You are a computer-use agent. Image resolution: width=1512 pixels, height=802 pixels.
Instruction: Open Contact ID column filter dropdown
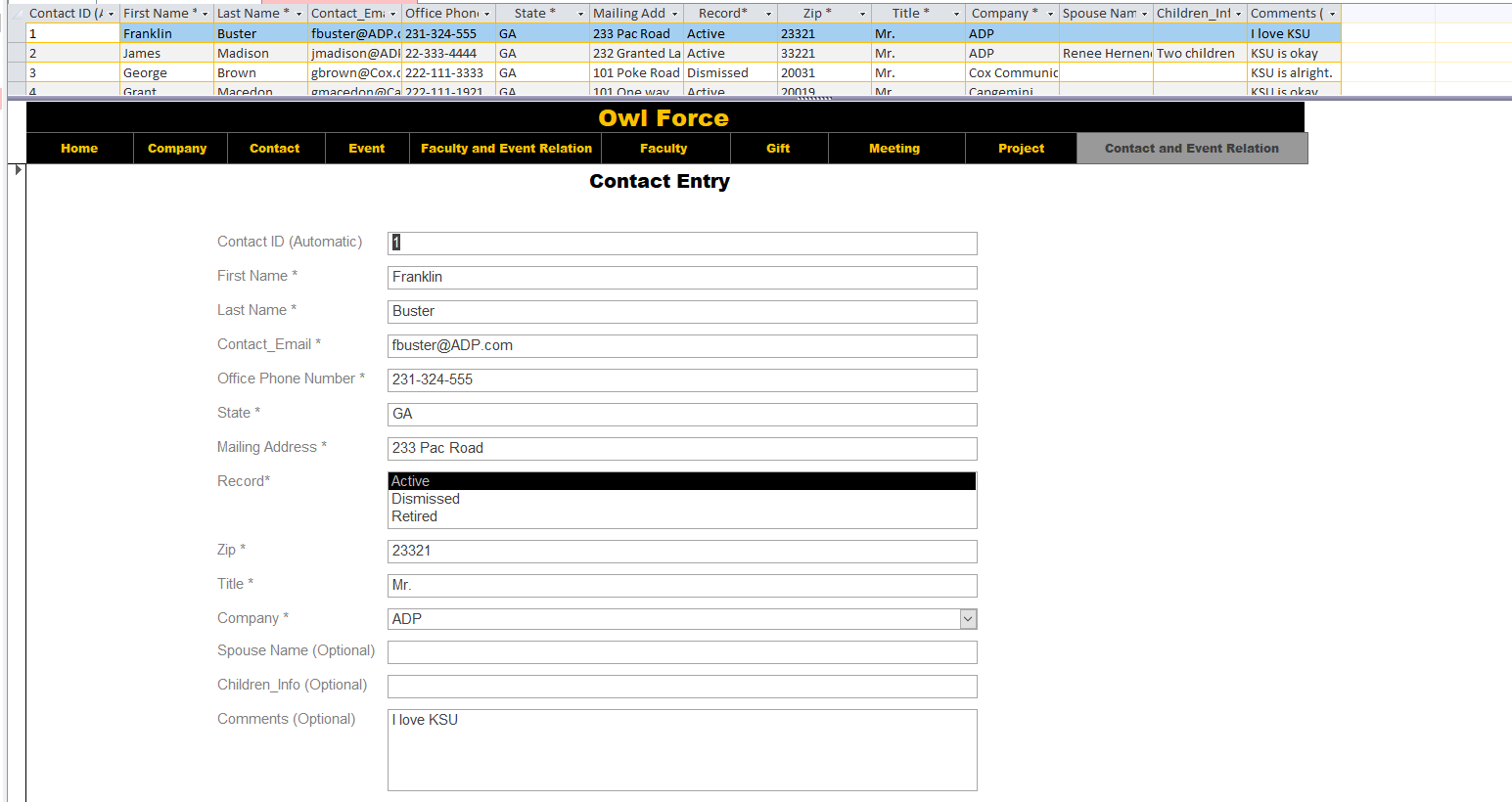(x=111, y=14)
